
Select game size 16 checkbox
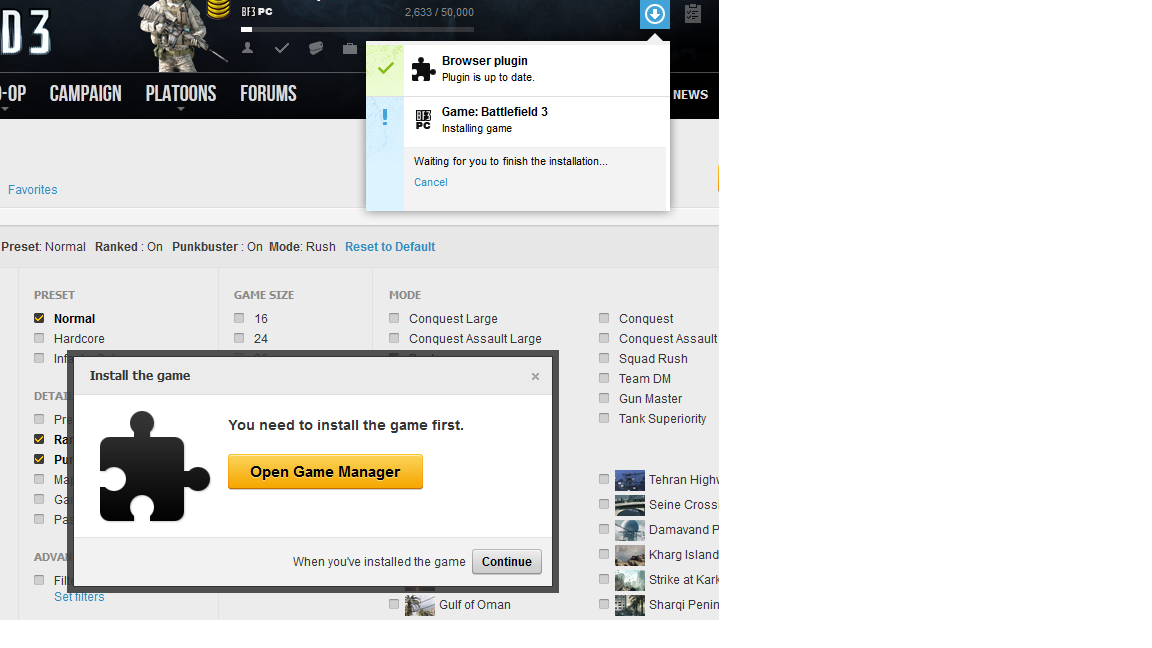[239, 318]
